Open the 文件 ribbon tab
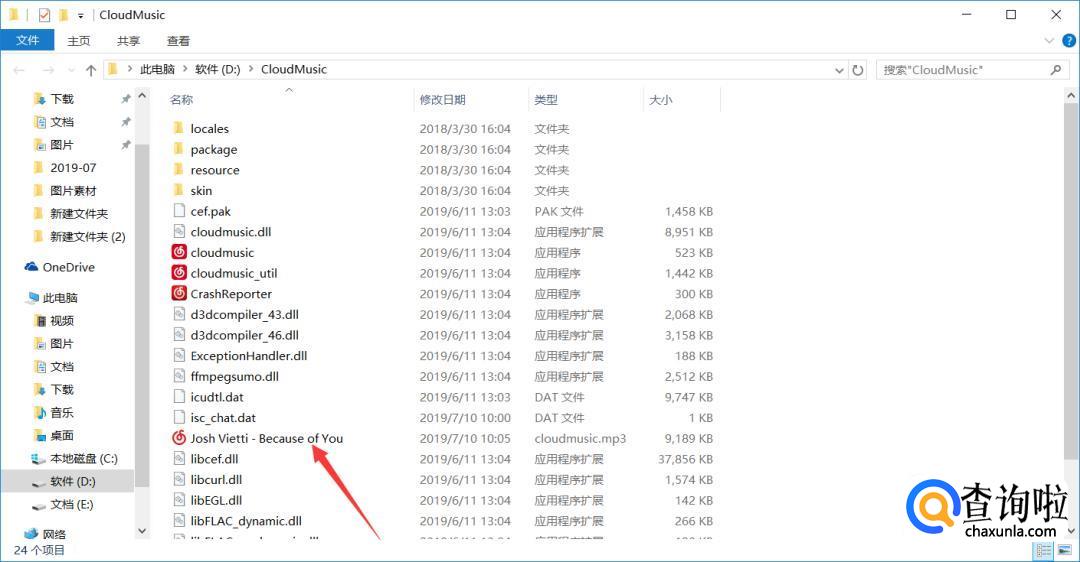The width and height of the screenshot is (1080, 562). point(27,41)
